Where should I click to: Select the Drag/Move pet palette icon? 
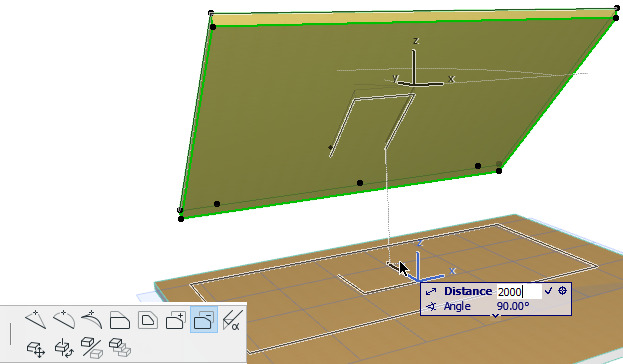pyautogui.click(x=36, y=349)
